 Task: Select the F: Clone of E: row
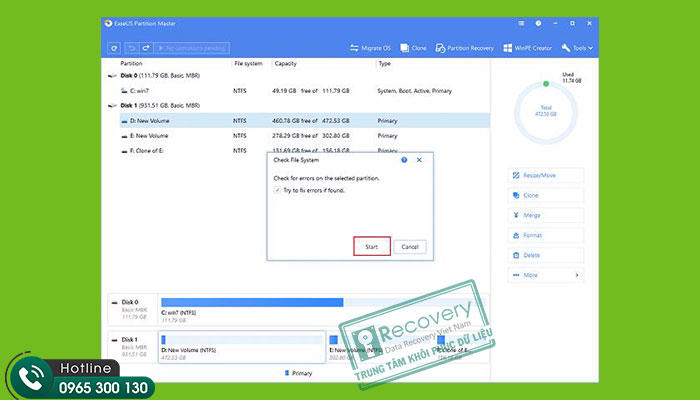point(305,151)
